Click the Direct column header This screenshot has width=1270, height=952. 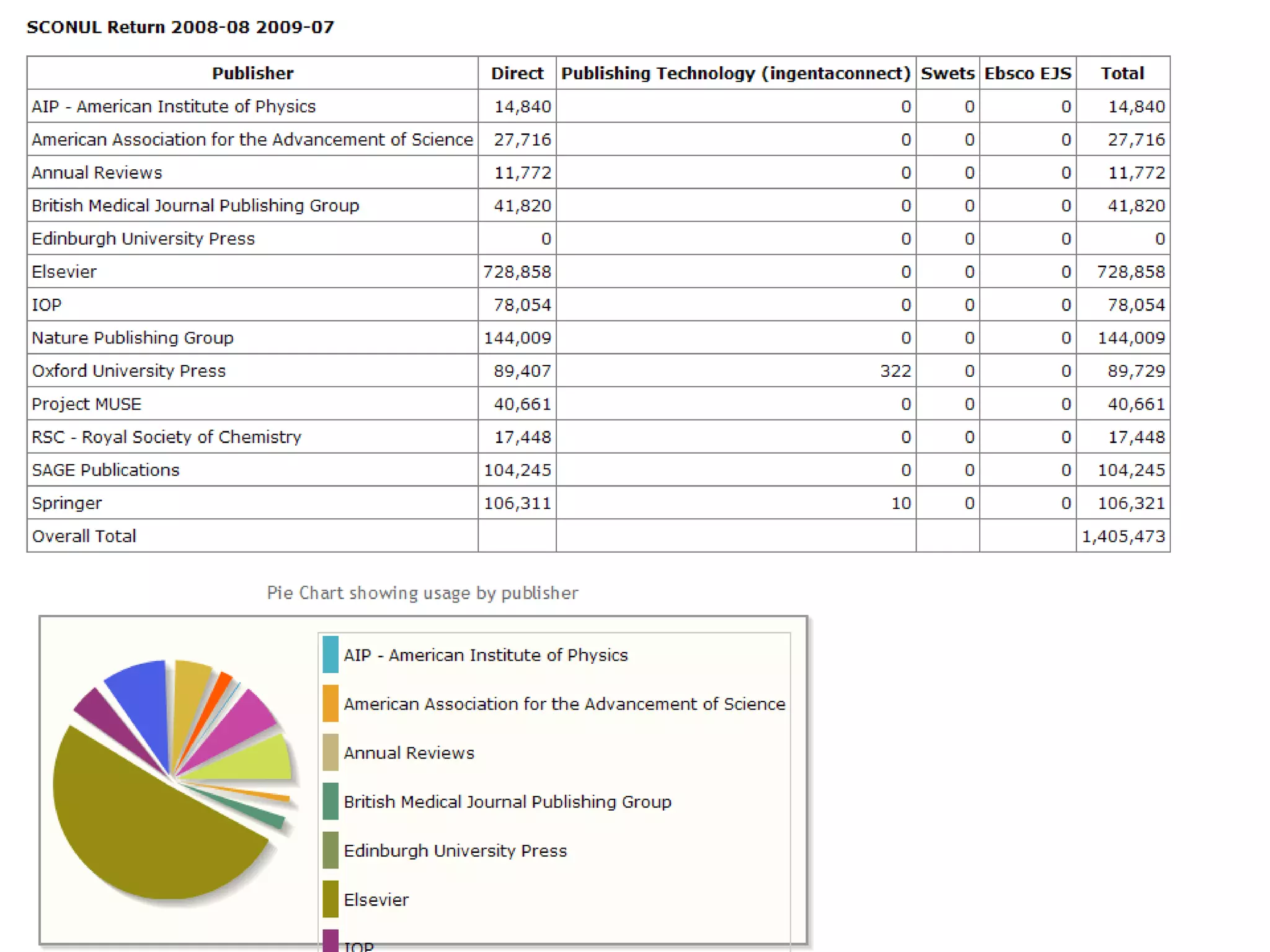[x=517, y=73]
